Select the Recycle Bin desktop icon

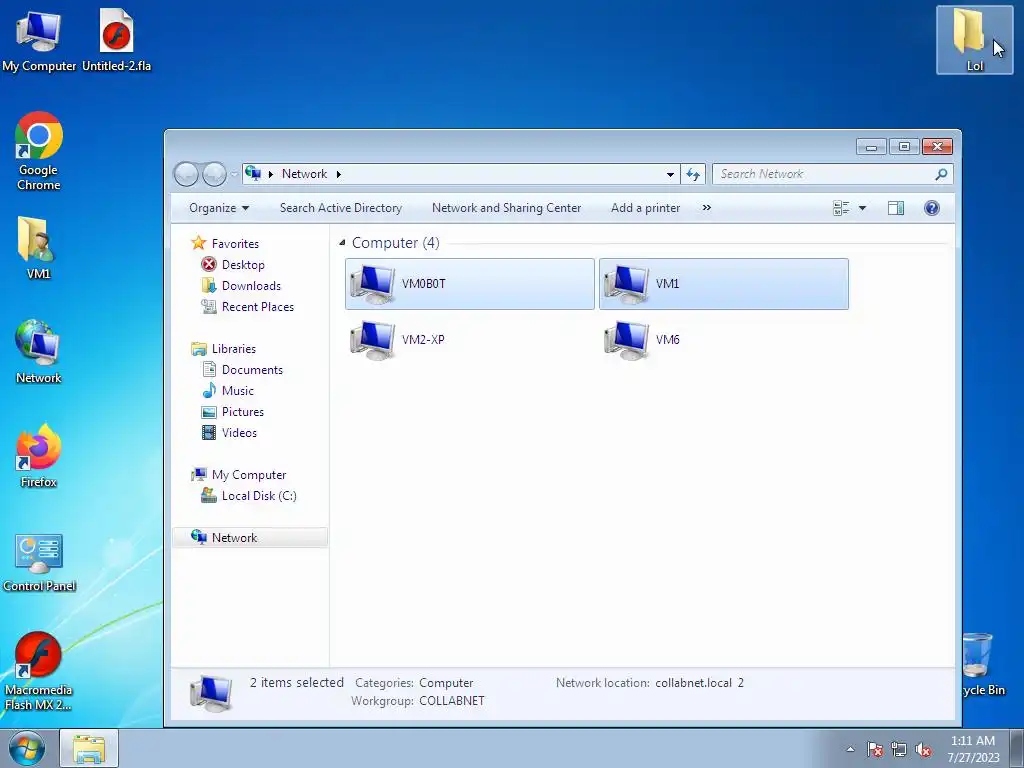[x=983, y=665]
